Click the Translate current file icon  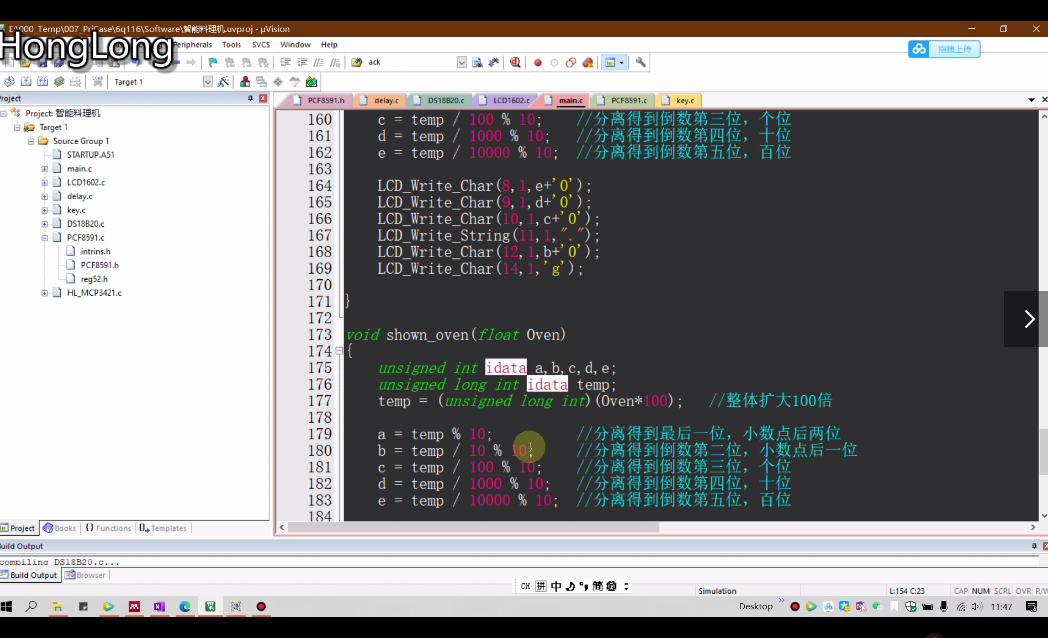coord(9,82)
